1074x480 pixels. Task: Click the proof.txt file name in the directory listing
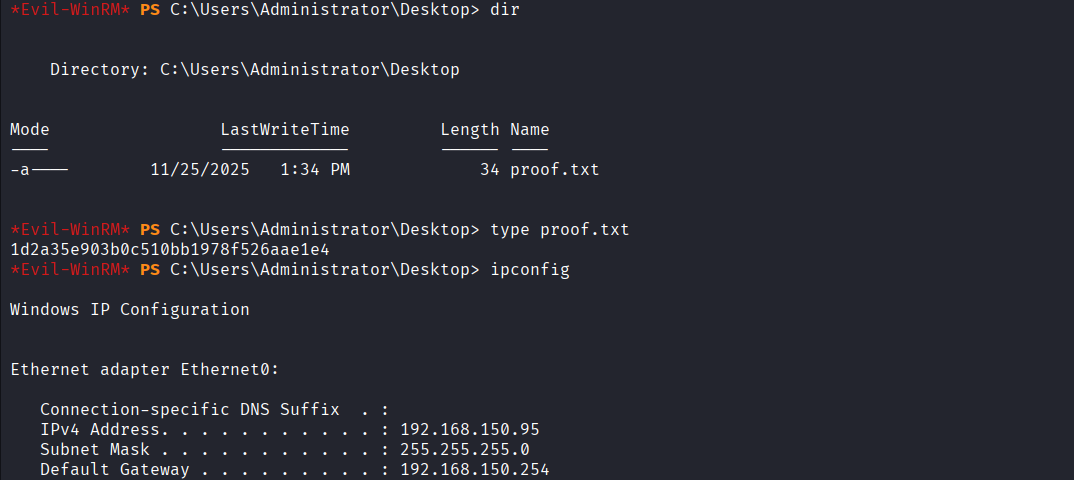coord(554,169)
